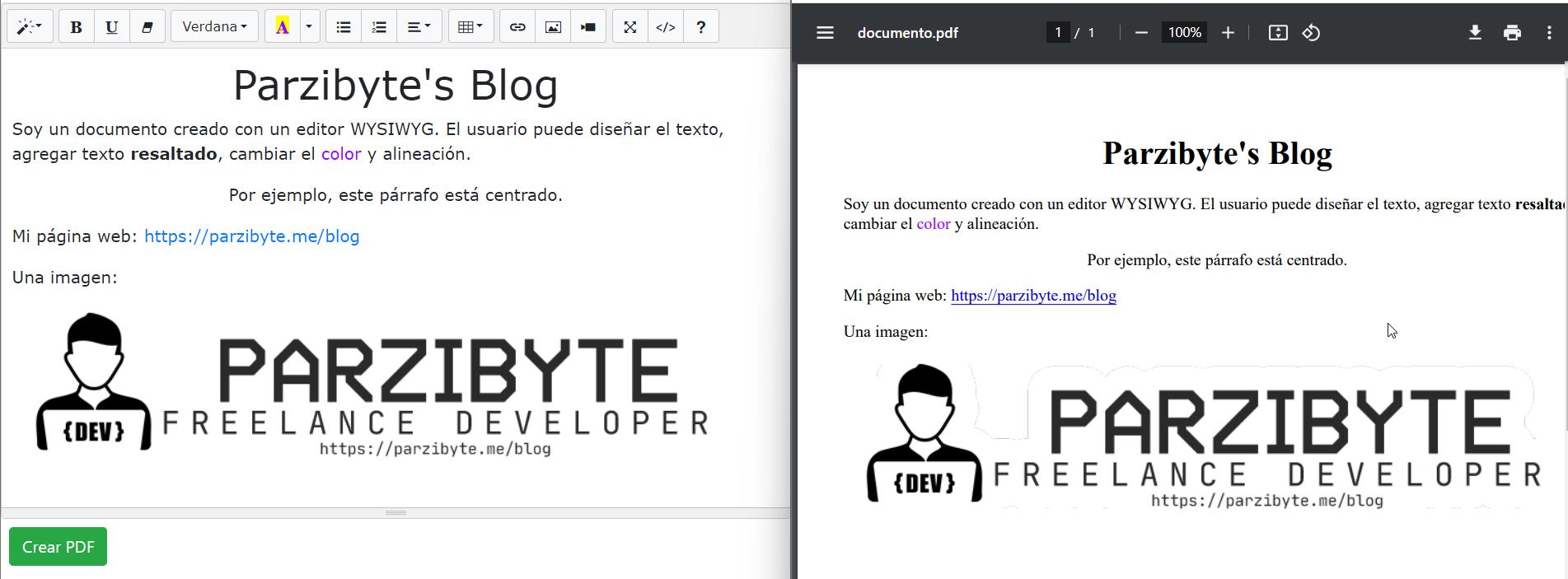
Task: Click the Parzibyte logo image in editor
Action: click(372, 383)
